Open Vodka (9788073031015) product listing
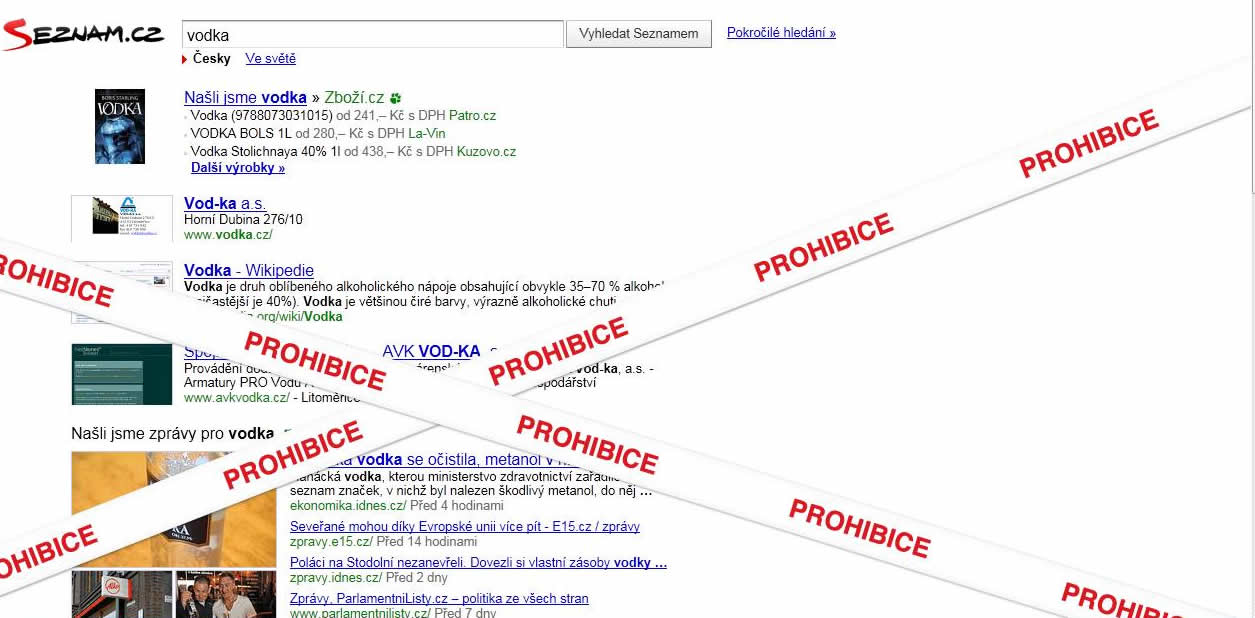The height and width of the screenshot is (618, 1255). (x=261, y=116)
